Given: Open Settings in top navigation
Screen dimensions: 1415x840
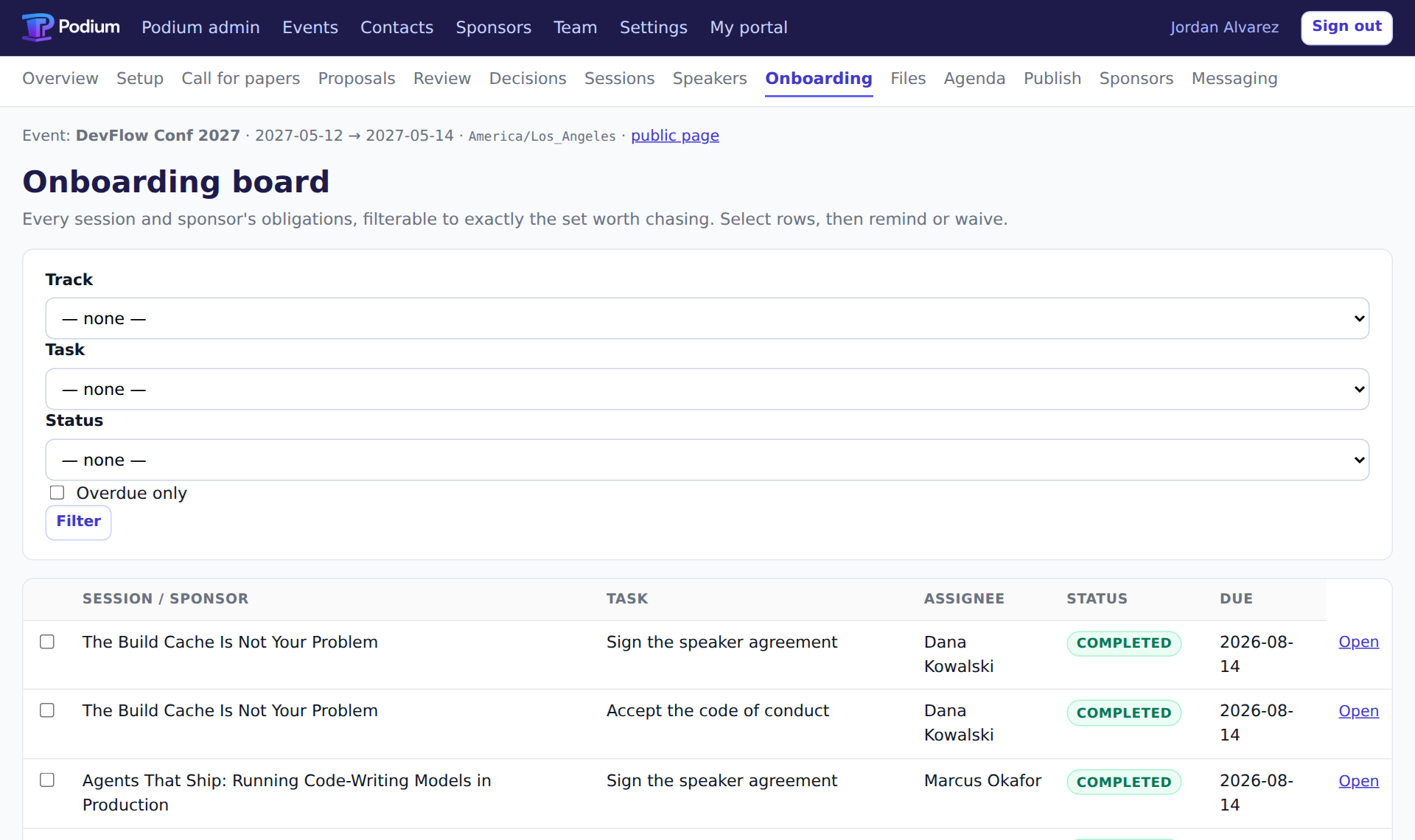Looking at the screenshot, I should [653, 27].
